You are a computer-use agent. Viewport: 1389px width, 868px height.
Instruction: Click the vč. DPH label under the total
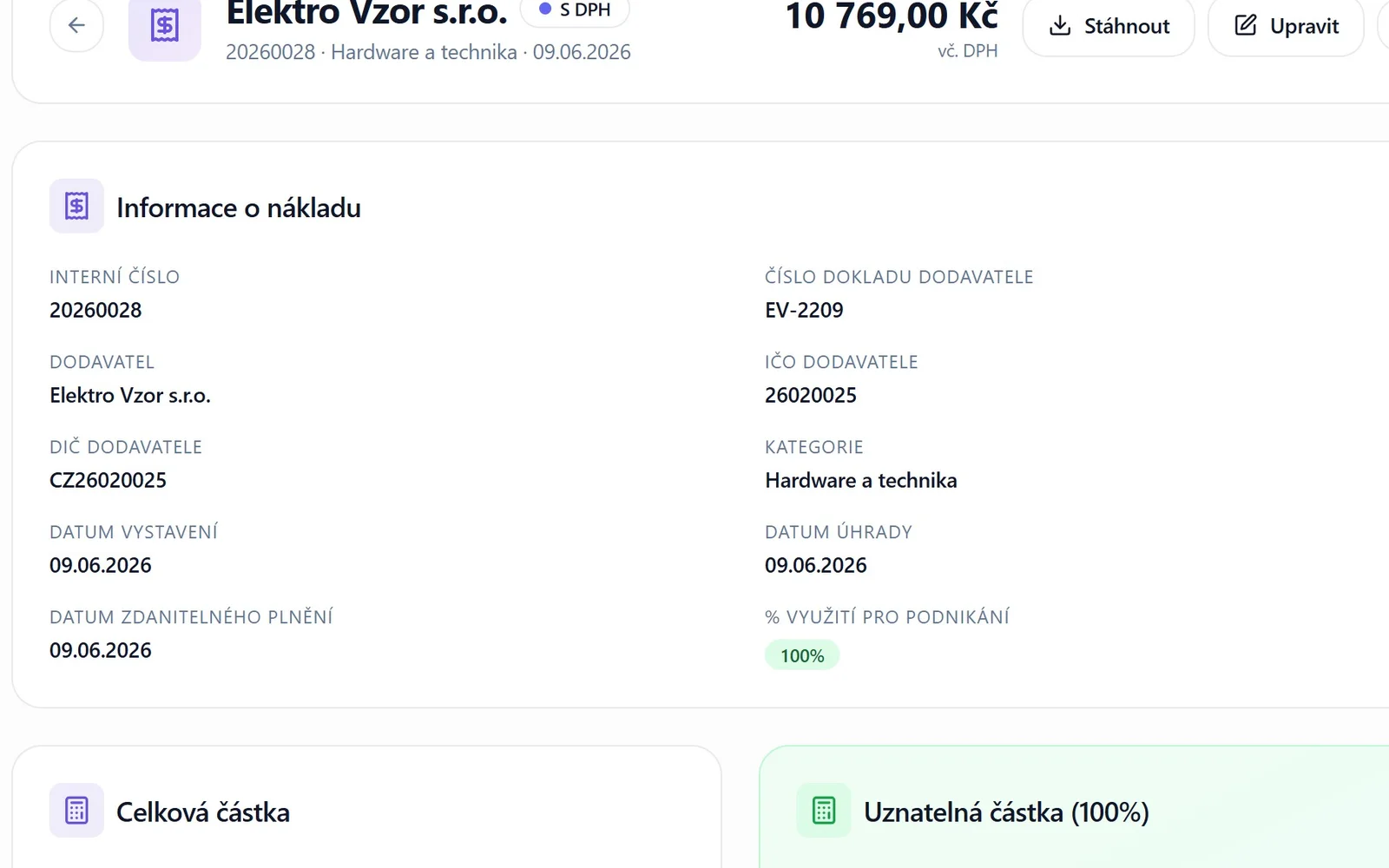[968, 51]
